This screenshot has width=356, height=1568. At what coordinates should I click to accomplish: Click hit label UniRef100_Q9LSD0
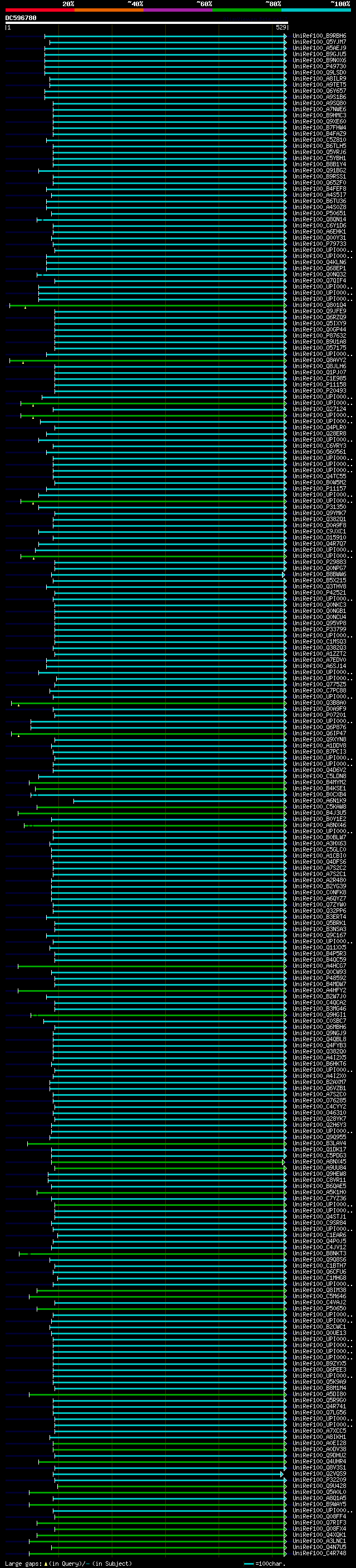tap(319, 72)
